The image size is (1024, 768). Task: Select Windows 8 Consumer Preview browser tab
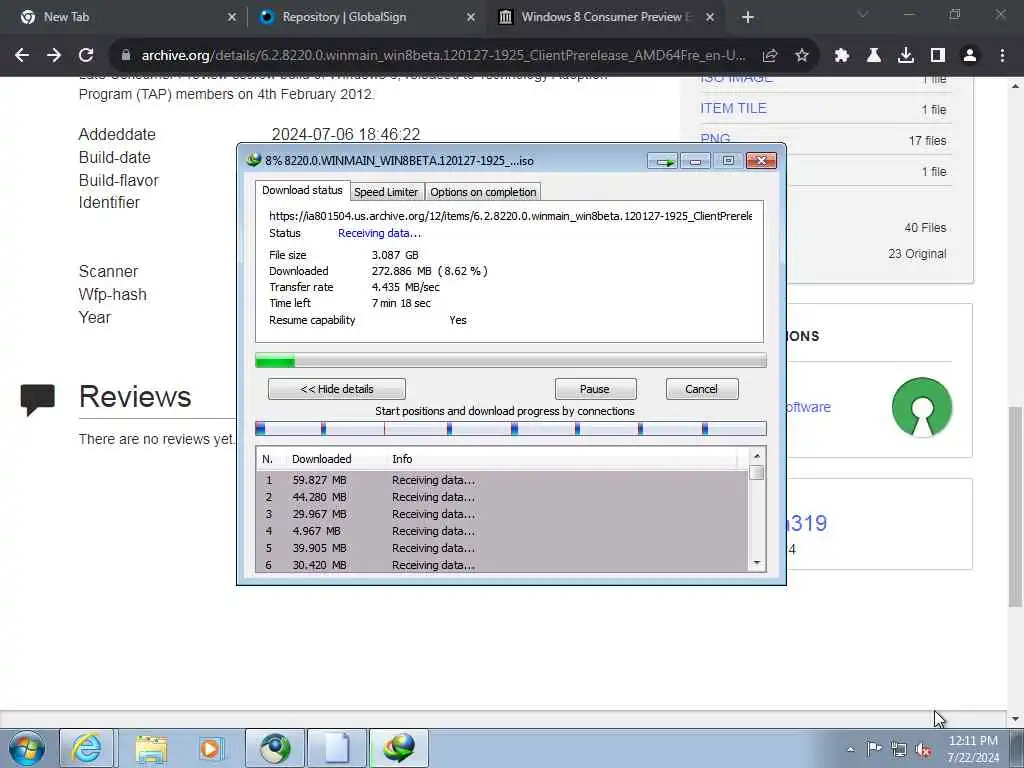(605, 17)
